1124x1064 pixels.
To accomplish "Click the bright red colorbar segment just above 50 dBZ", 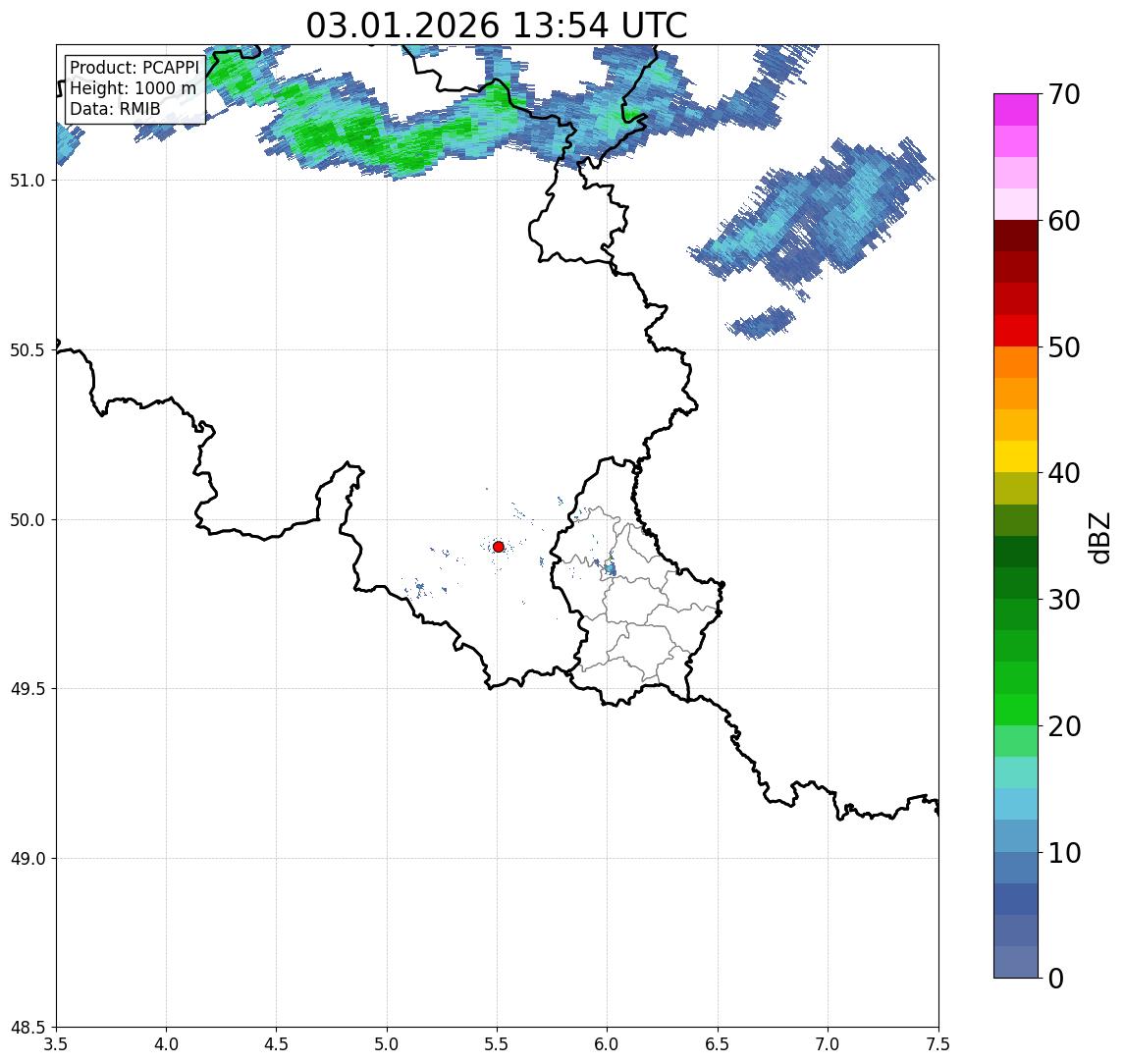I will [1016, 331].
